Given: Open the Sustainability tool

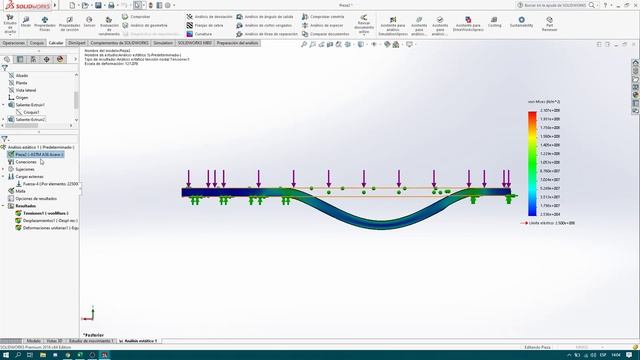Looking at the screenshot, I should (x=521, y=22).
